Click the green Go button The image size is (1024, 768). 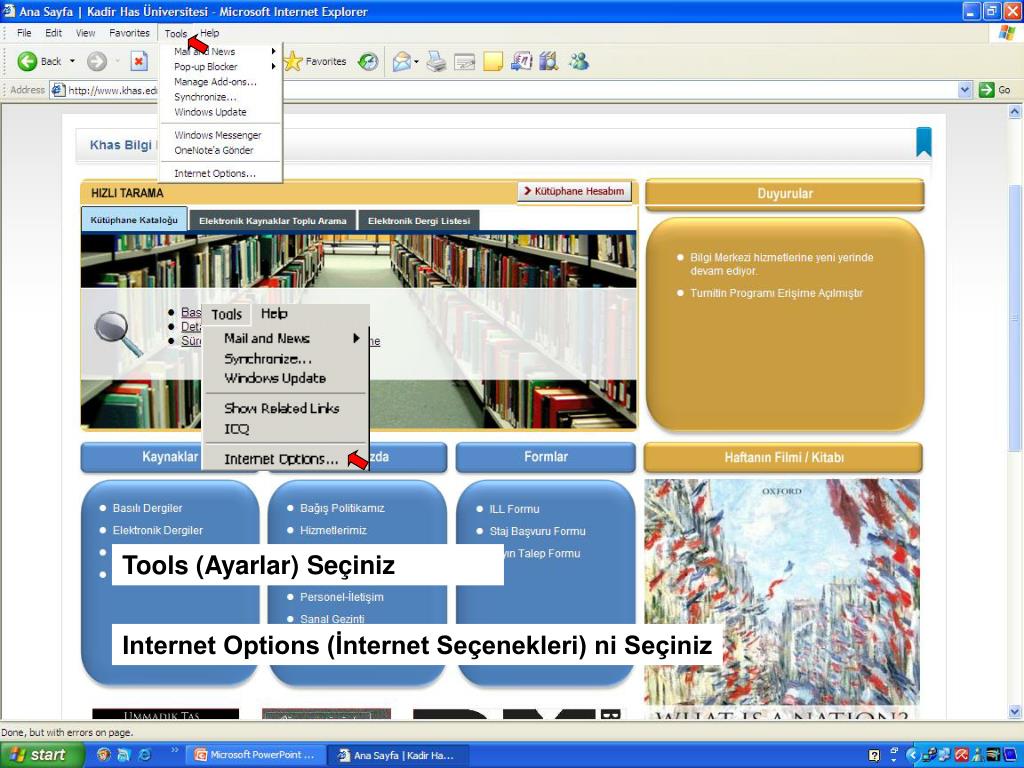[x=995, y=90]
